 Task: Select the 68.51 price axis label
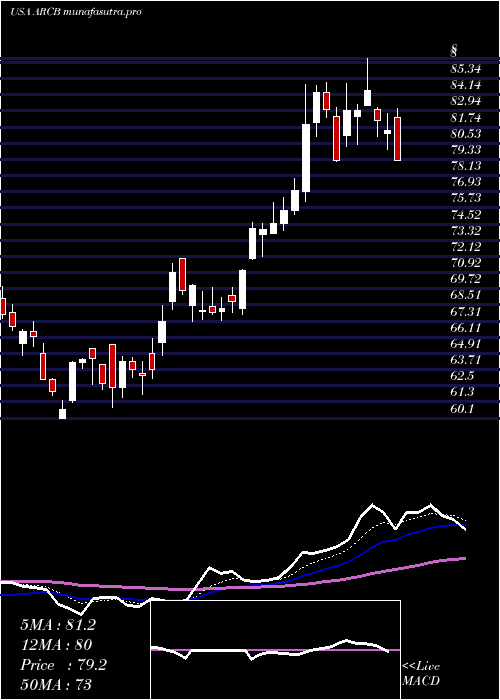tap(466, 296)
